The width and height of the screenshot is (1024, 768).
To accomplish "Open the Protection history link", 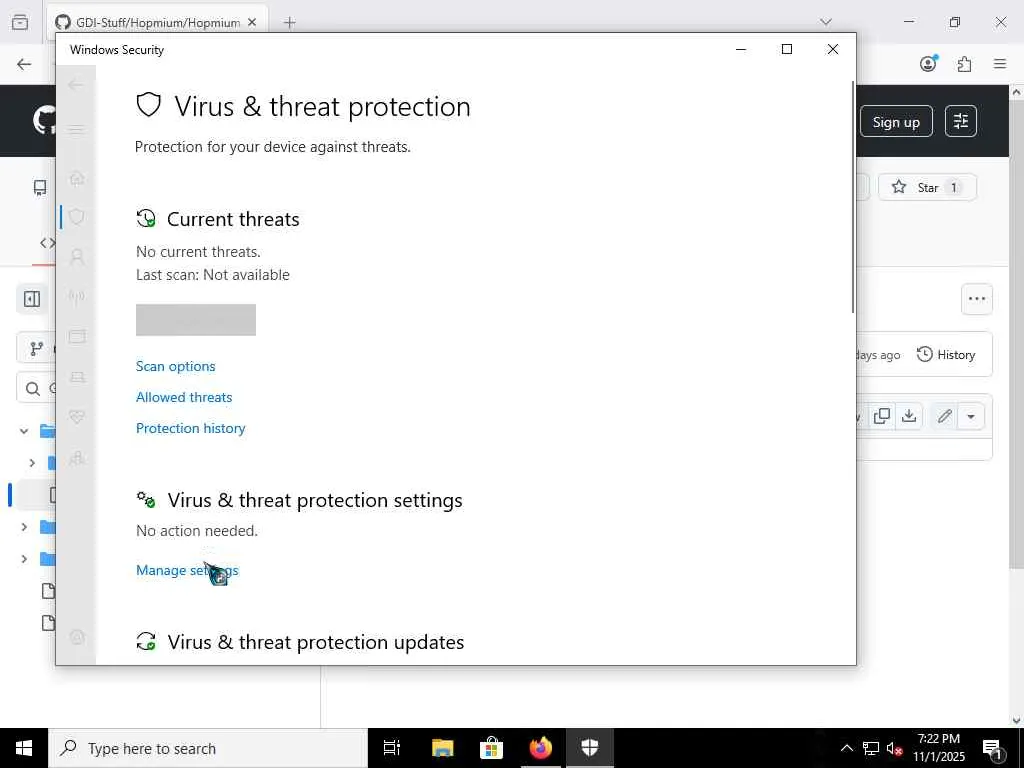I will coord(191,428).
